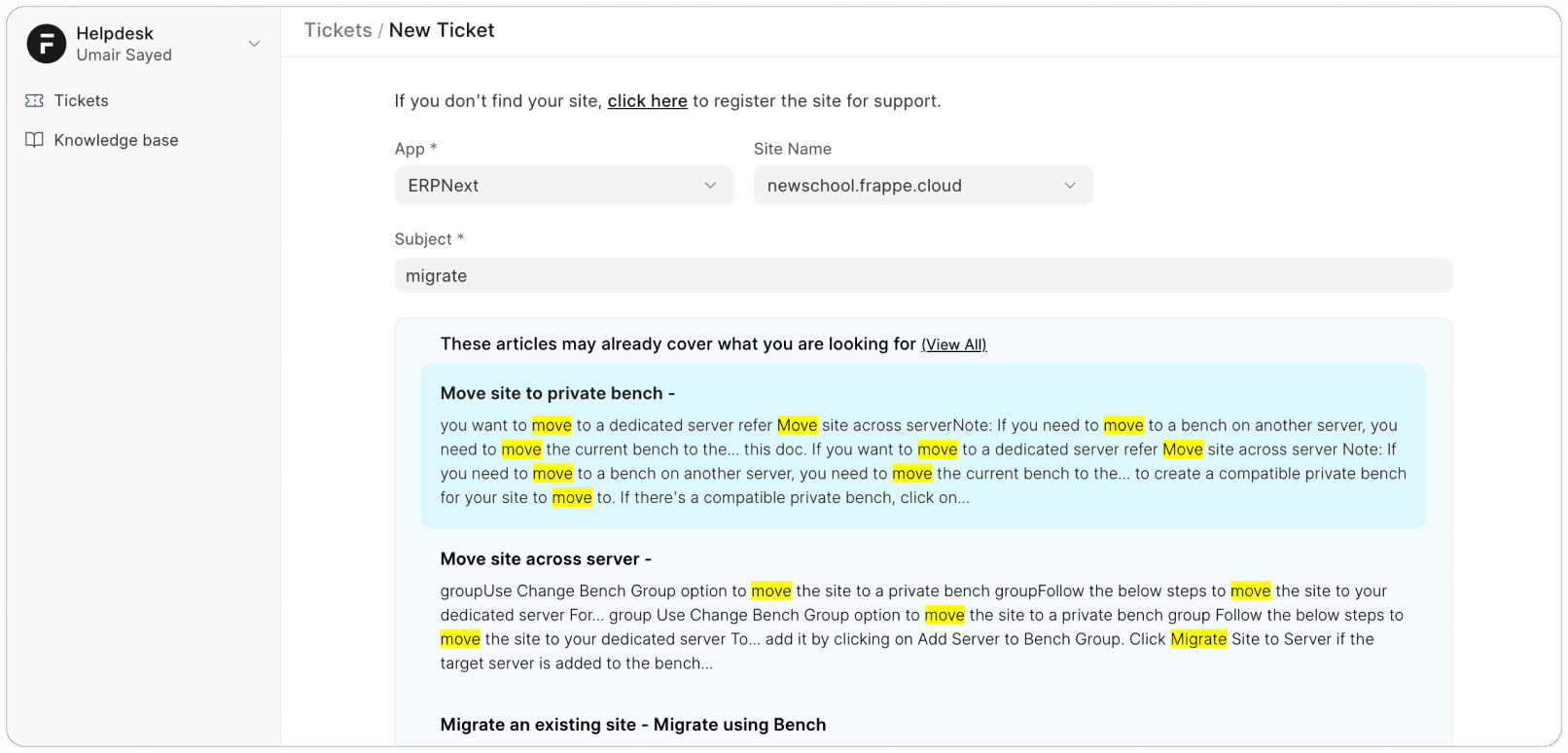Click the Site Name chevron arrow
This screenshot has height=753, width=1568.
pos(1070,185)
